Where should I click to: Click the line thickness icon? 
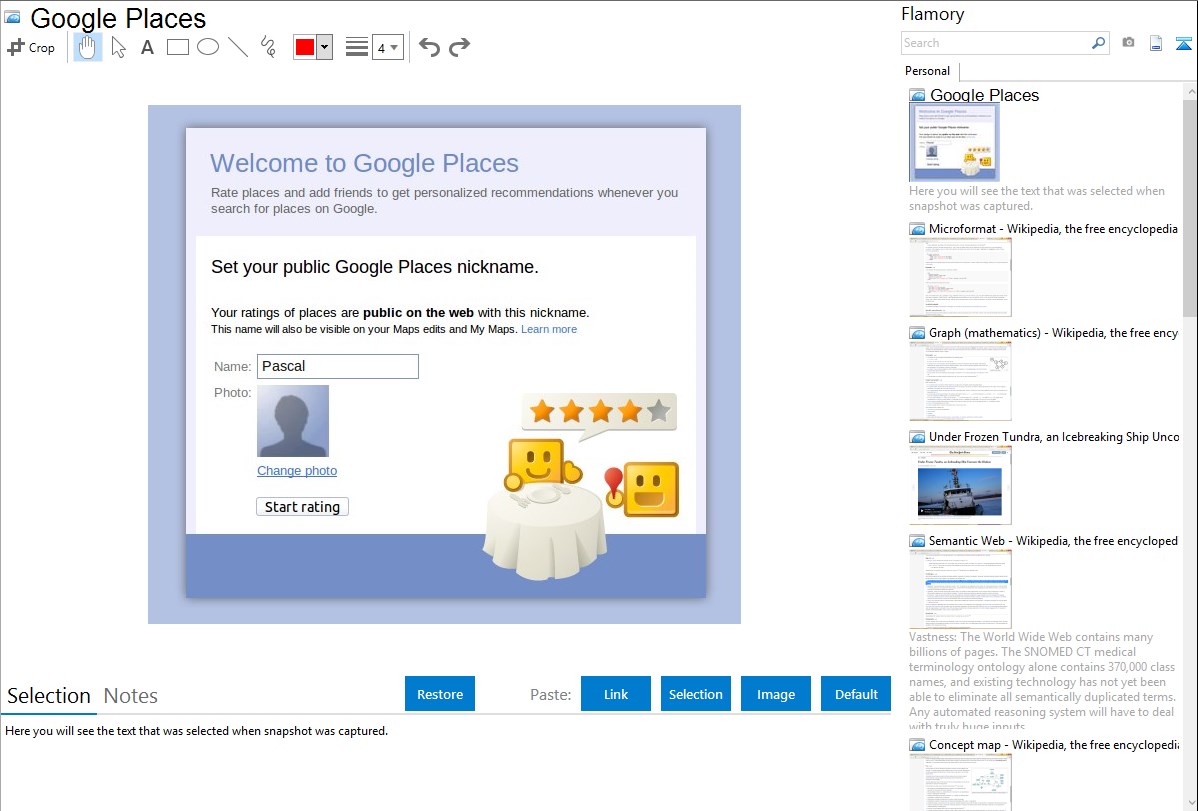(357, 47)
